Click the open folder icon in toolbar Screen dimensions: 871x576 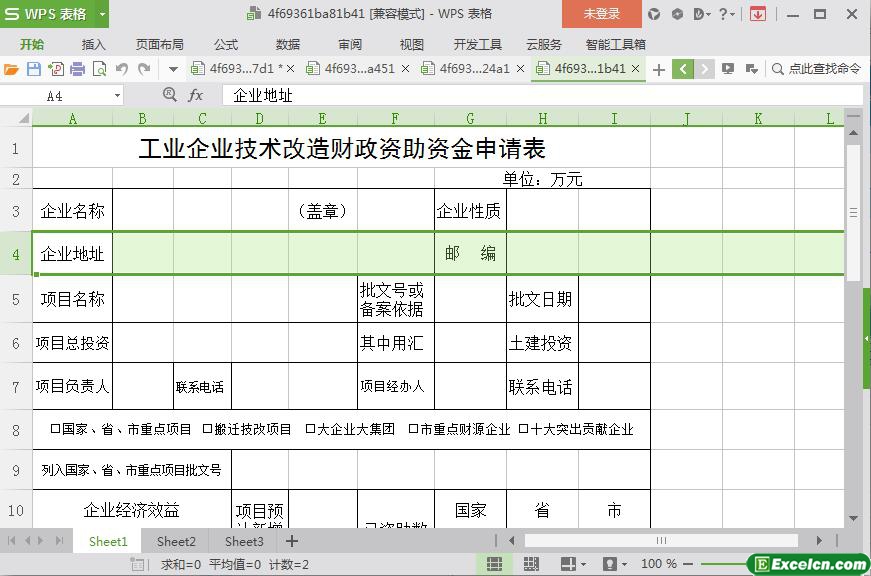pos(11,69)
